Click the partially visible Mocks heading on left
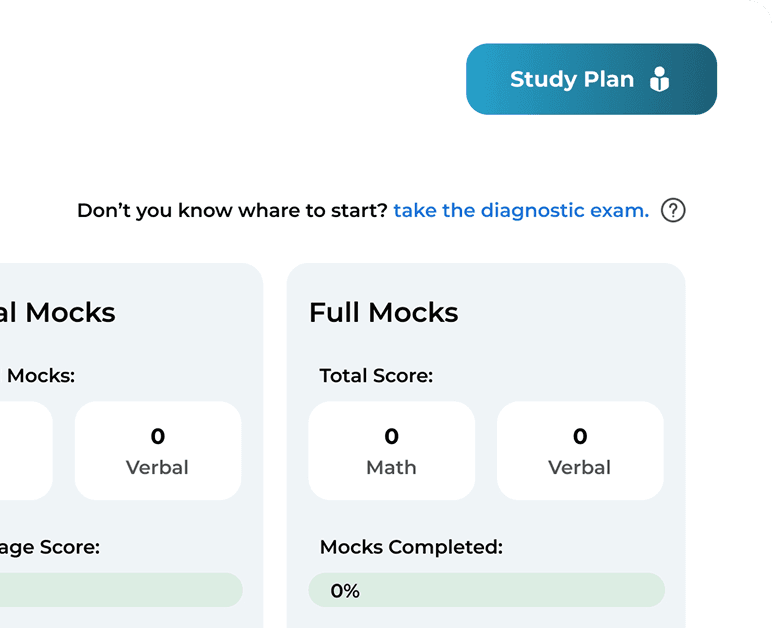772x628 pixels. point(58,312)
